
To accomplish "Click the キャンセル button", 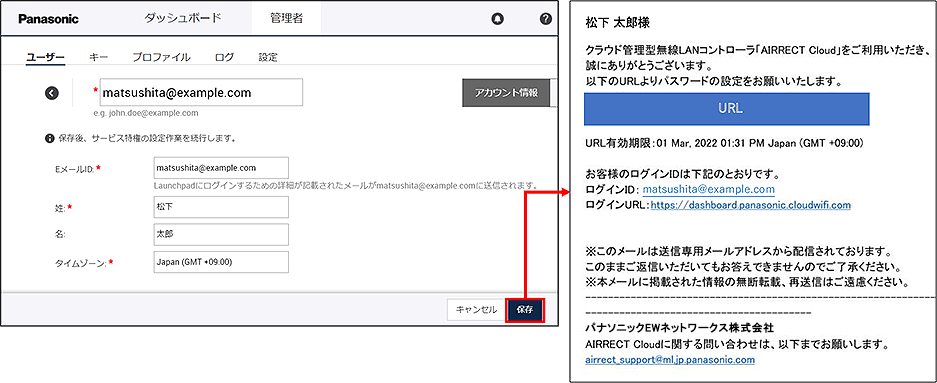I will pos(476,310).
